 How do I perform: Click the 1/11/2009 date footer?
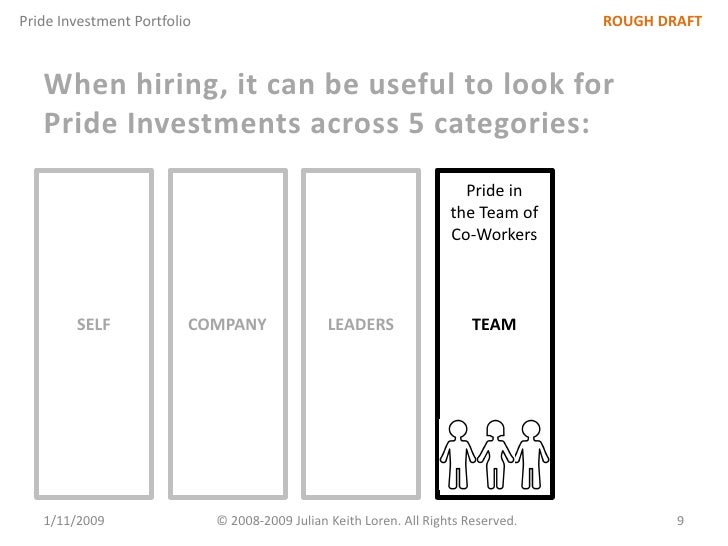point(74,520)
